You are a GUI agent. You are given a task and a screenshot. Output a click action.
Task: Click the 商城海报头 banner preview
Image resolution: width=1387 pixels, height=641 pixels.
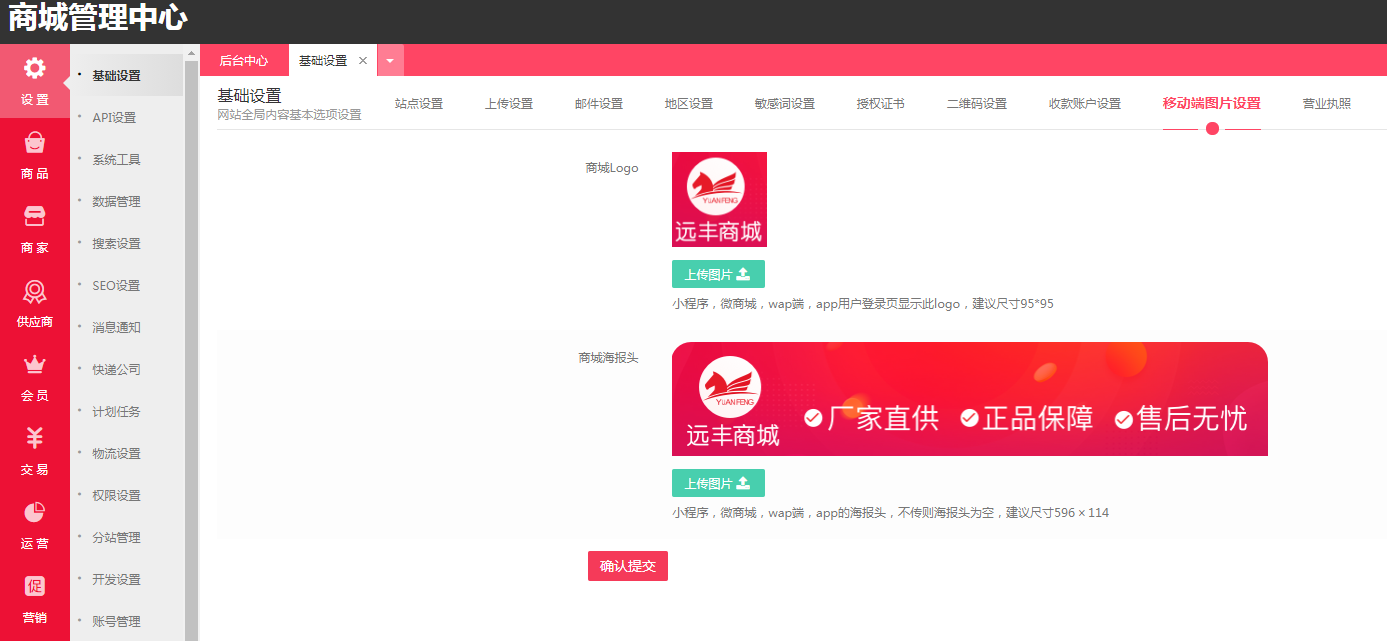click(x=970, y=399)
